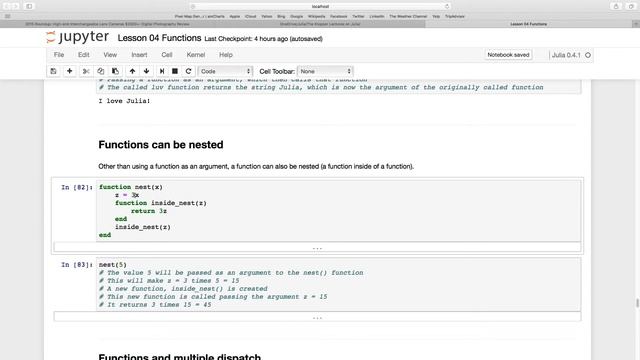Click the line return 3z

[x=149, y=211]
